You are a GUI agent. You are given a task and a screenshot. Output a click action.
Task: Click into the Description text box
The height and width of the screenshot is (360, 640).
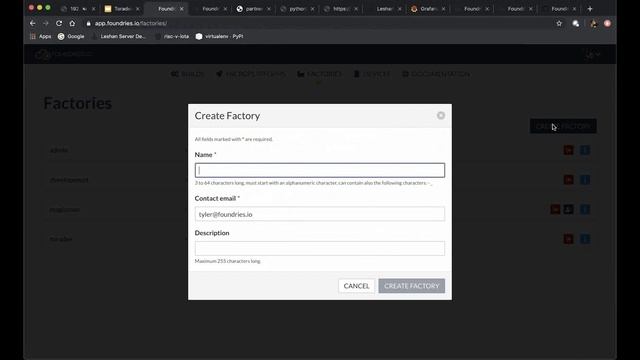pos(320,248)
